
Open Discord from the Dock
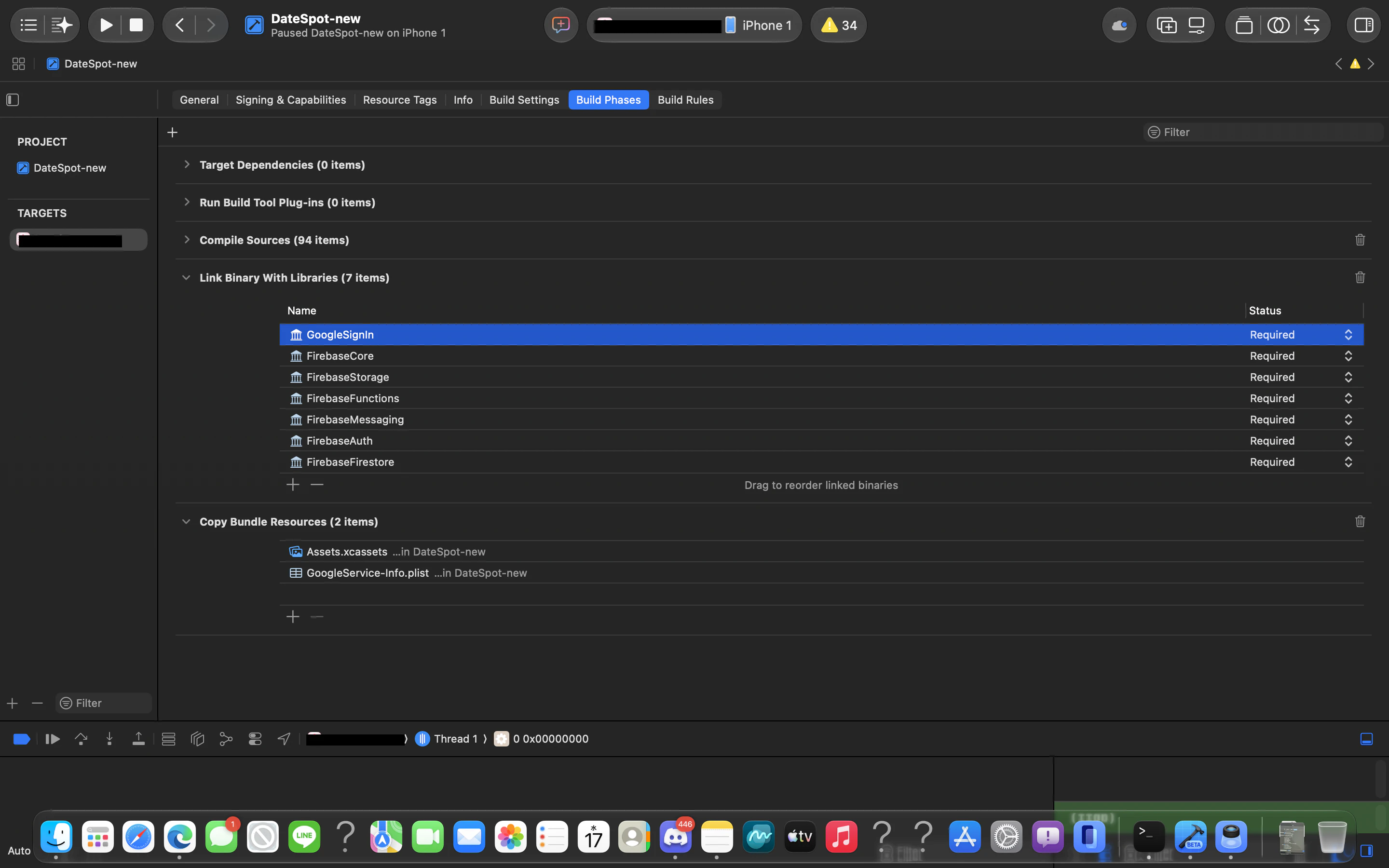coord(676,837)
